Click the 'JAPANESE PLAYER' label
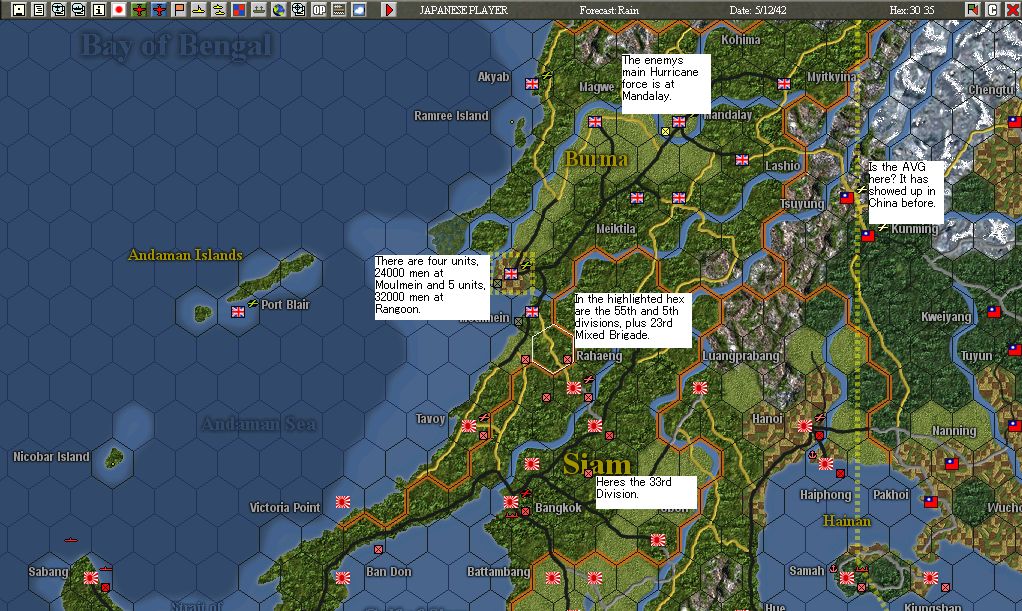 pos(463,10)
